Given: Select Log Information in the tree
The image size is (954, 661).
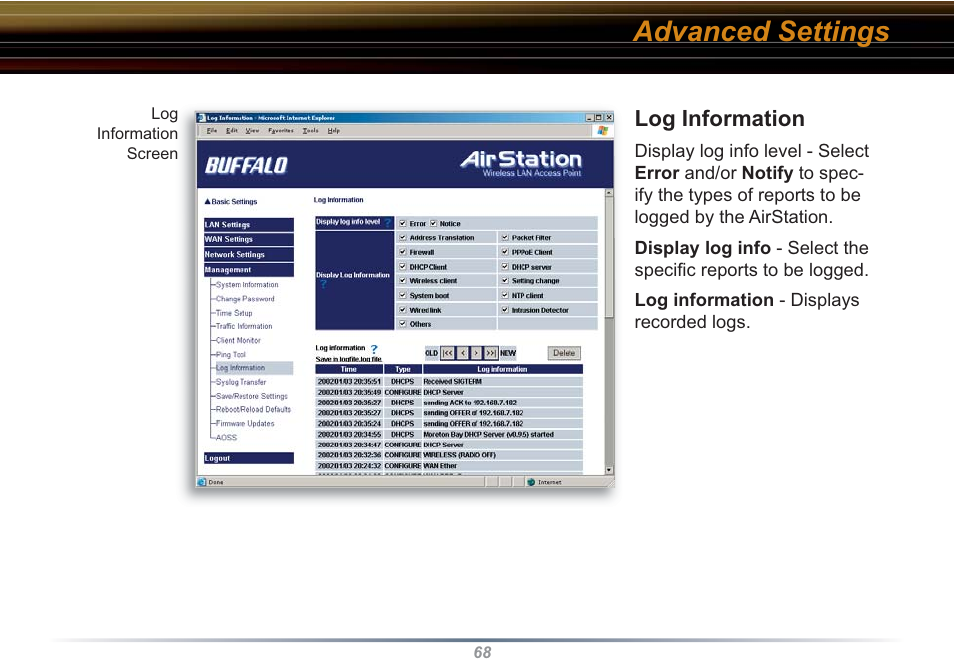Looking at the screenshot, I should click(x=254, y=368).
